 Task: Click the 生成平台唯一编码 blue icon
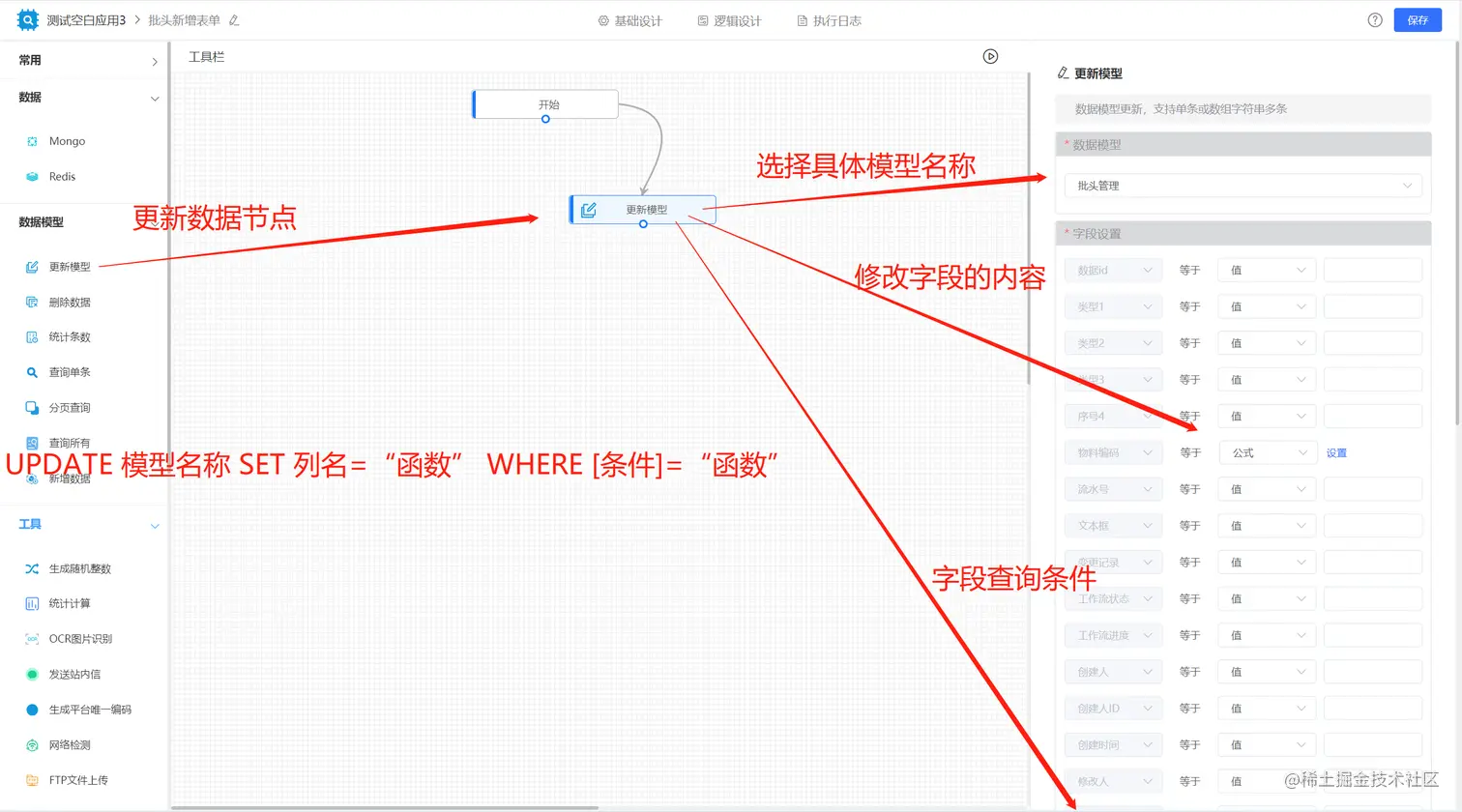(x=32, y=710)
